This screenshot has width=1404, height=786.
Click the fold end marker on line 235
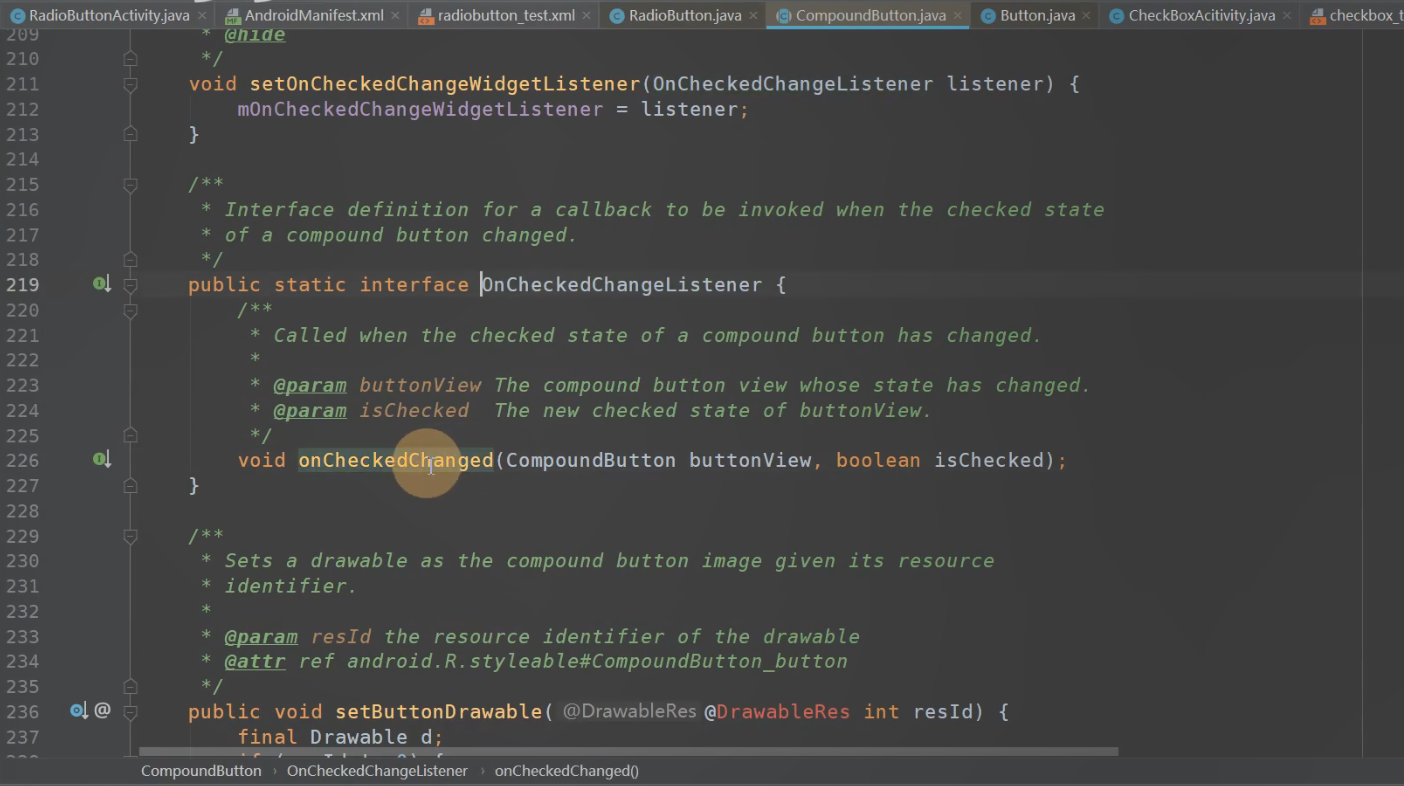130,686
